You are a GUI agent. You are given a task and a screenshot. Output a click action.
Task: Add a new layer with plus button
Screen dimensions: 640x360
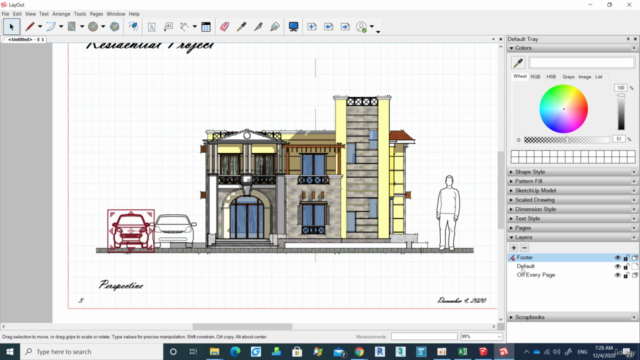tap(513, 248)
